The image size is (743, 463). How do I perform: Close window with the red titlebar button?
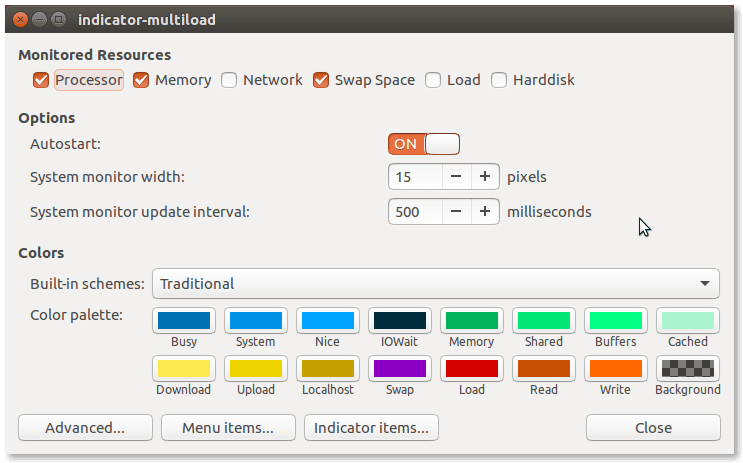pos(20,19)
